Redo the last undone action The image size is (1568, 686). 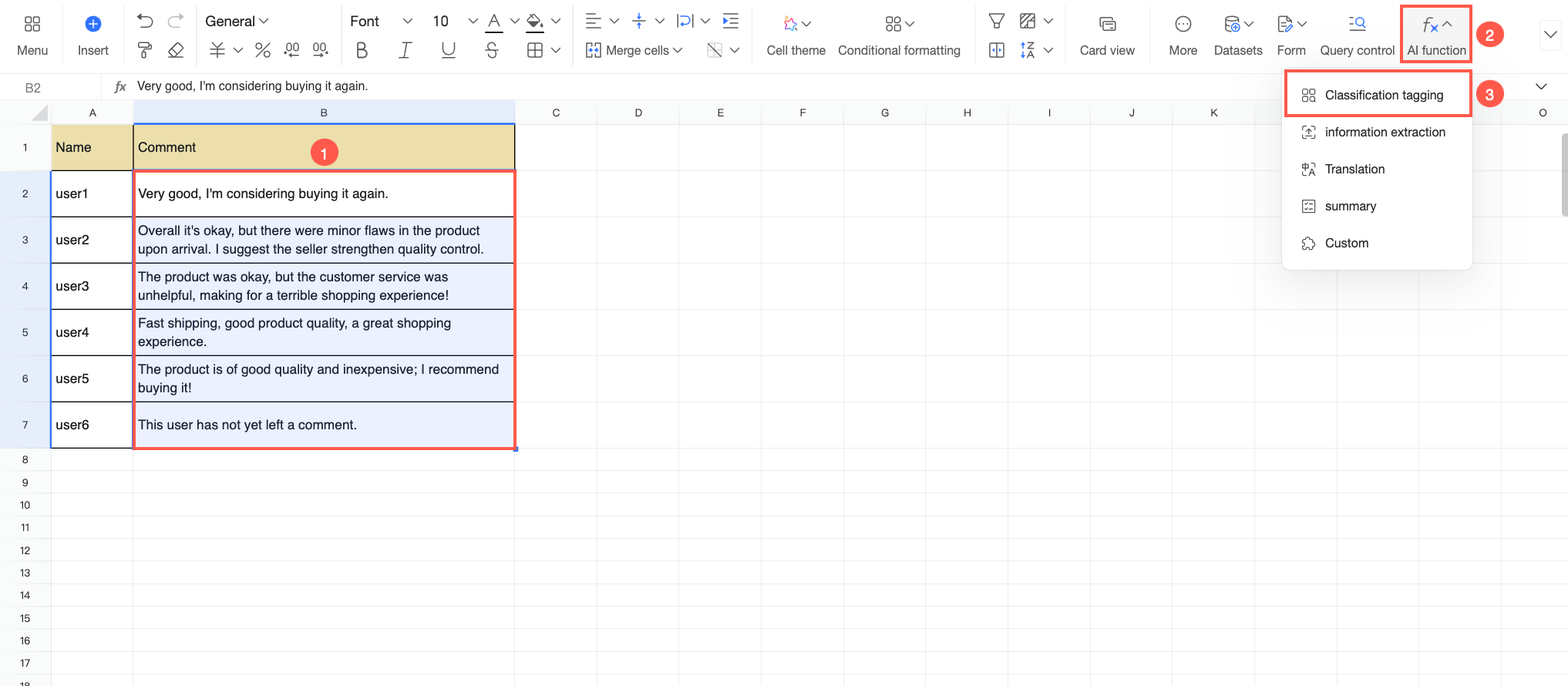[x=176, y=21]
